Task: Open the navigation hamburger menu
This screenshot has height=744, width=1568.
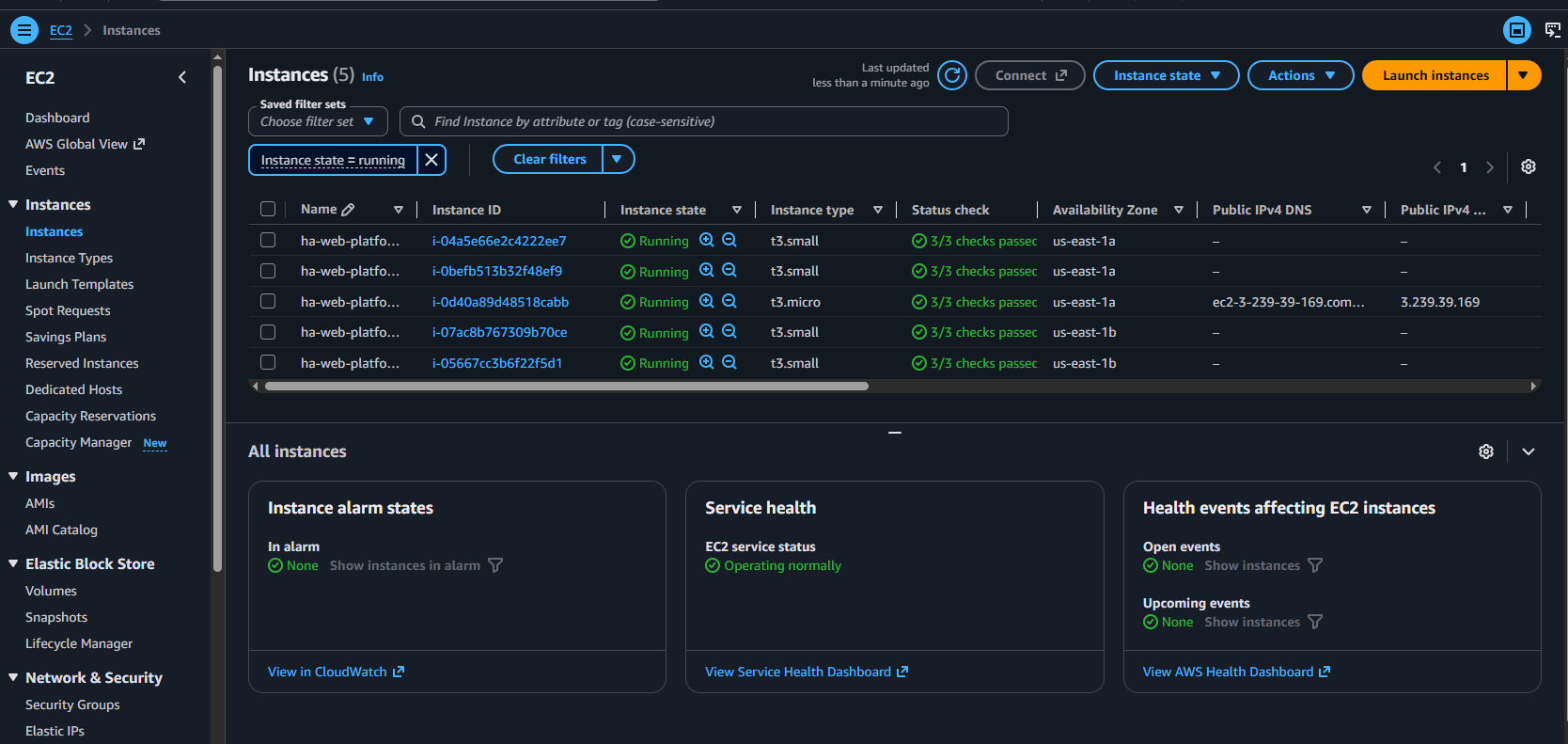Action: (x=24, y=30)
